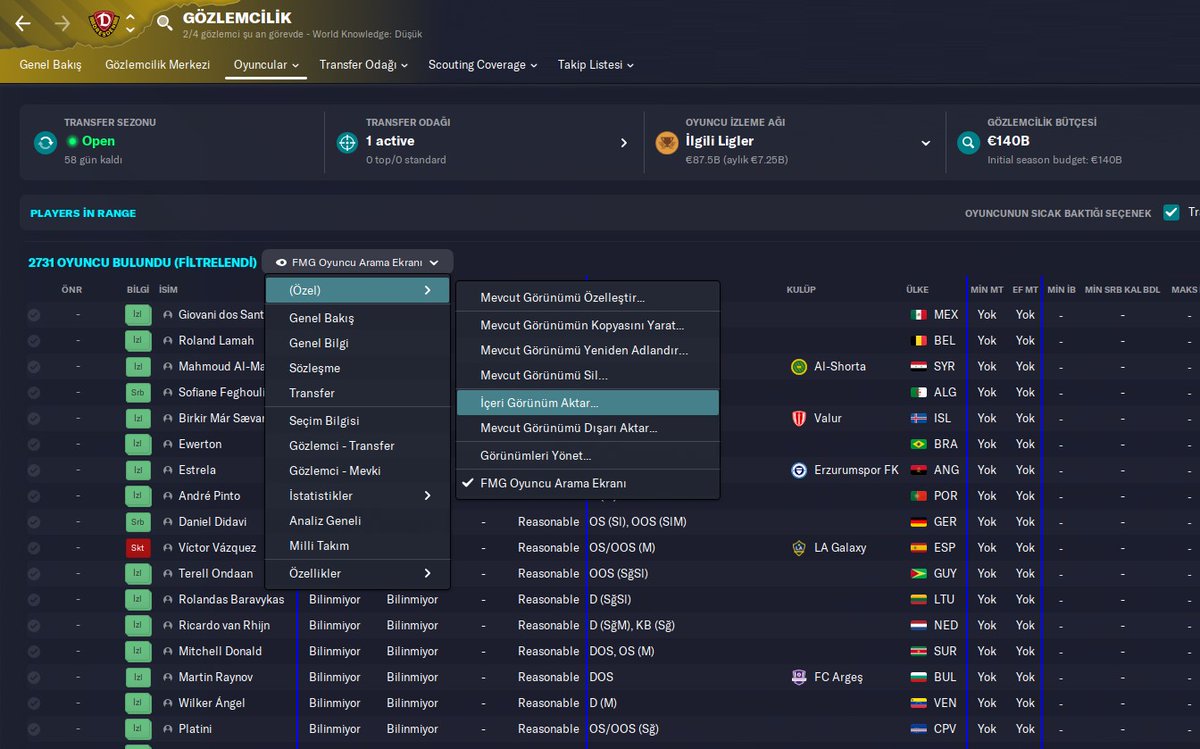
Task: Click the Srb badge for Sofiane Feghouli
Action: click(138, 392)
